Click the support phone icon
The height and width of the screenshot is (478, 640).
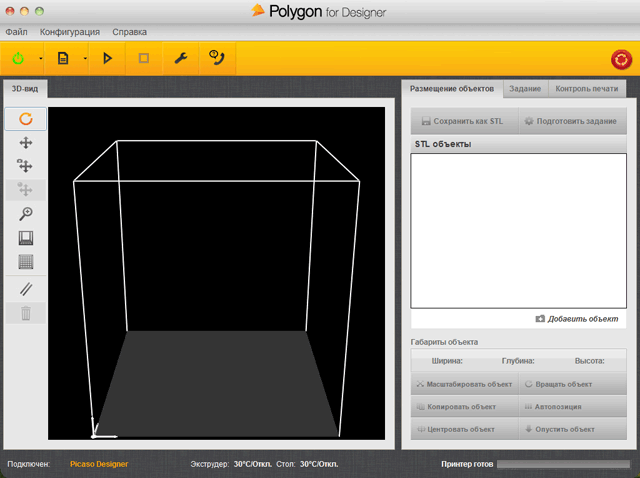(x=216, y=58)
